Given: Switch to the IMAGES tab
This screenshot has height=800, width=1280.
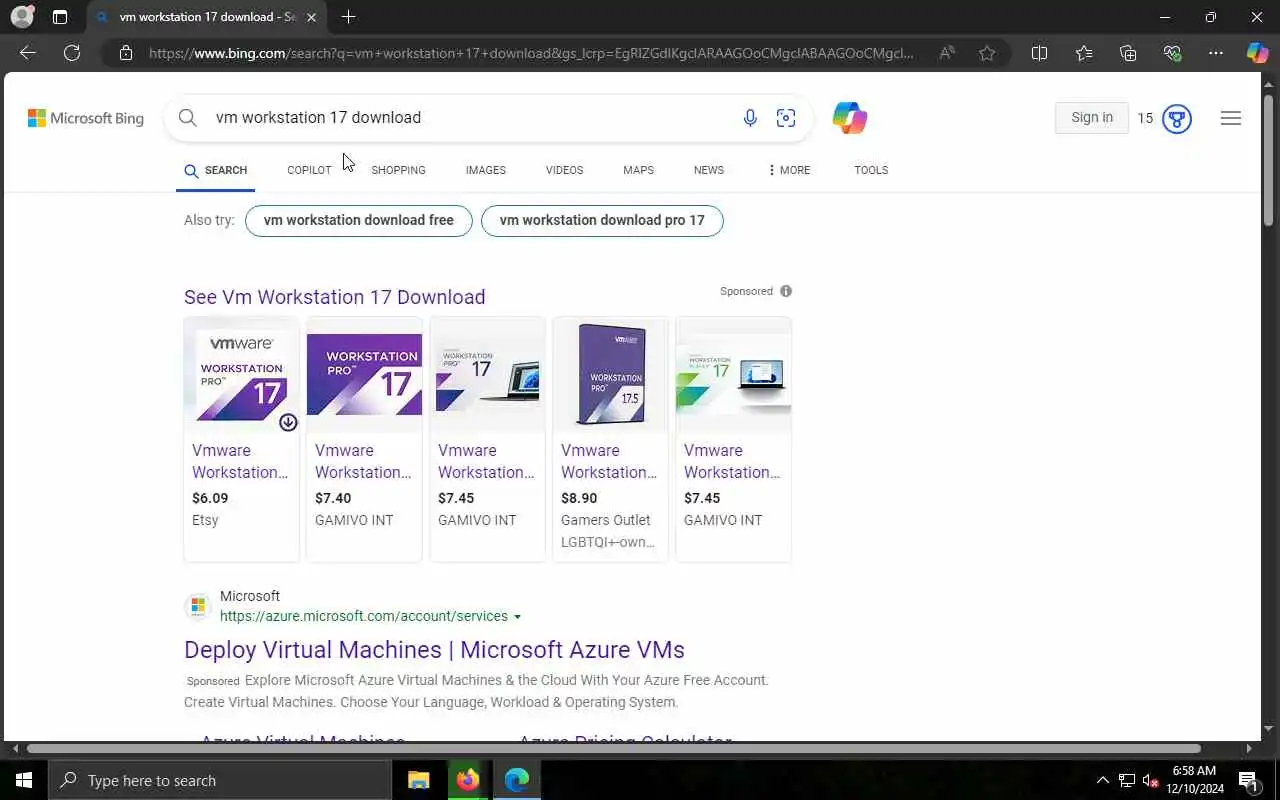Looking at the screenshot, I should tap(485, 170).
